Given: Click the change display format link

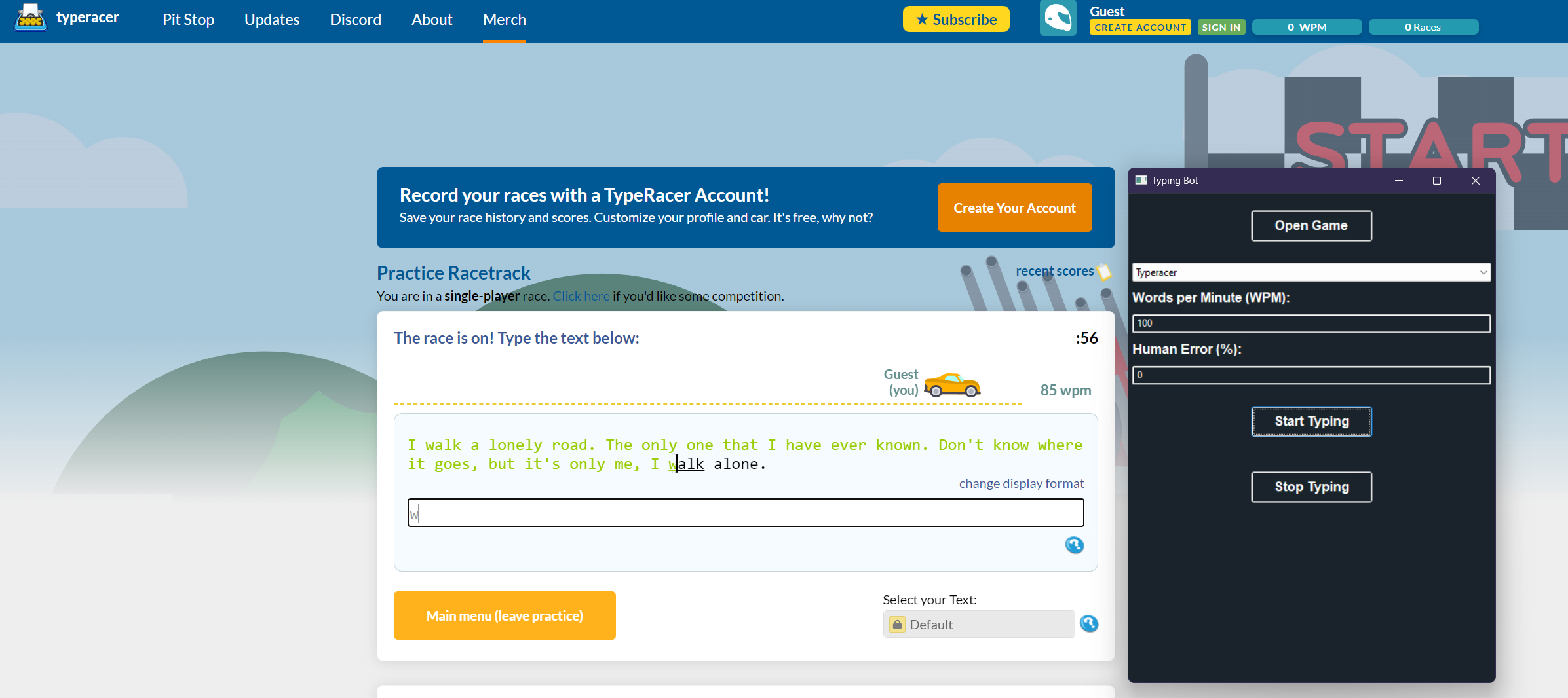Looking at the screenshot, I should click(x=1022, y=483).
